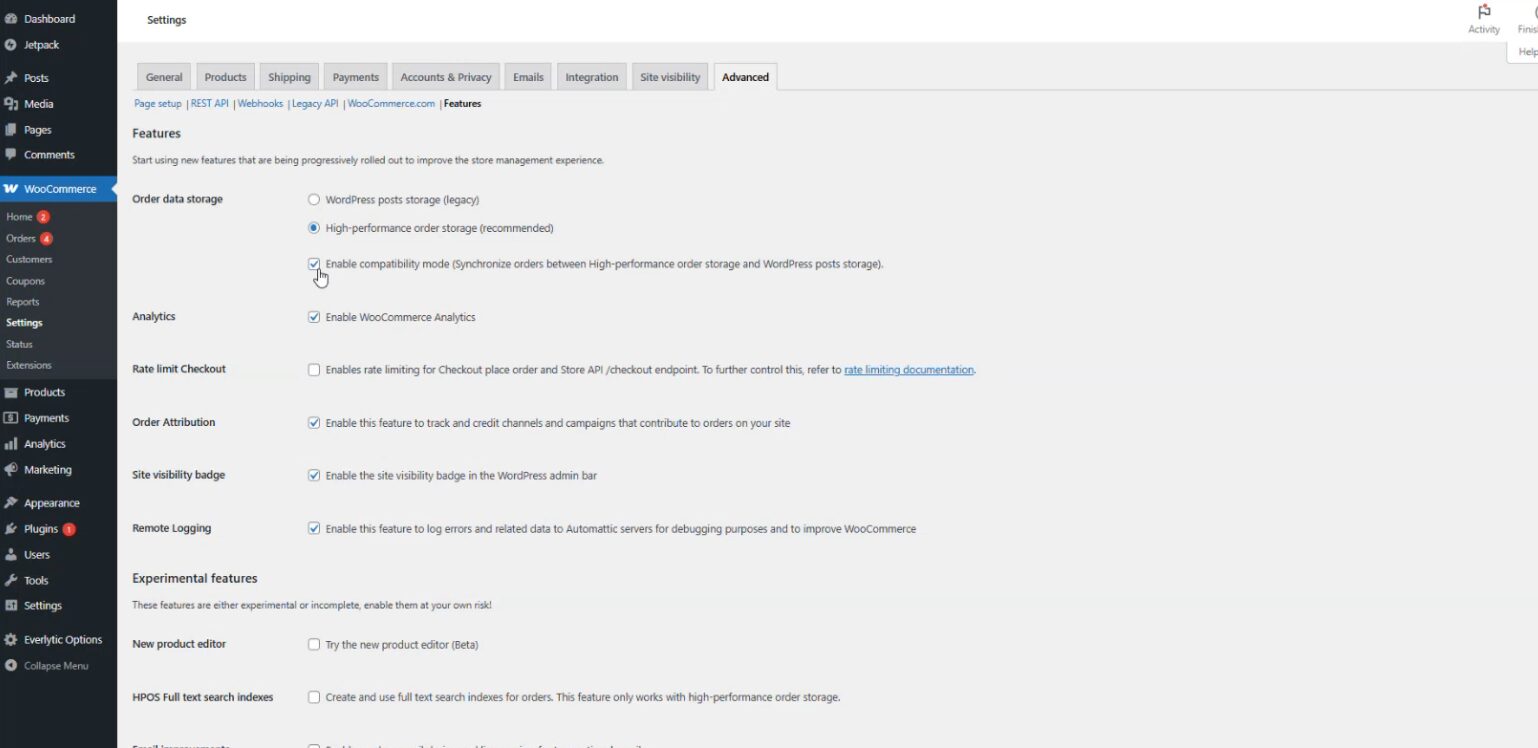The image size is (1538, 748).
Task: Expand the Help panel tab
Action: click(x=1526, y=52)
